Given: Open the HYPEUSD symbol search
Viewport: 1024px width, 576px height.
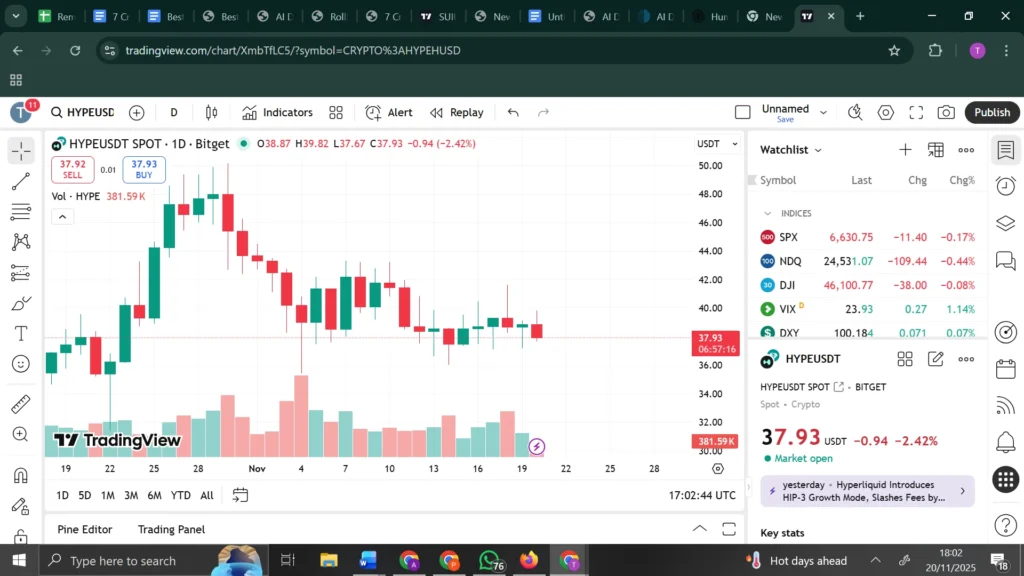Looking at the screenshot, I should tap(83, 112).
